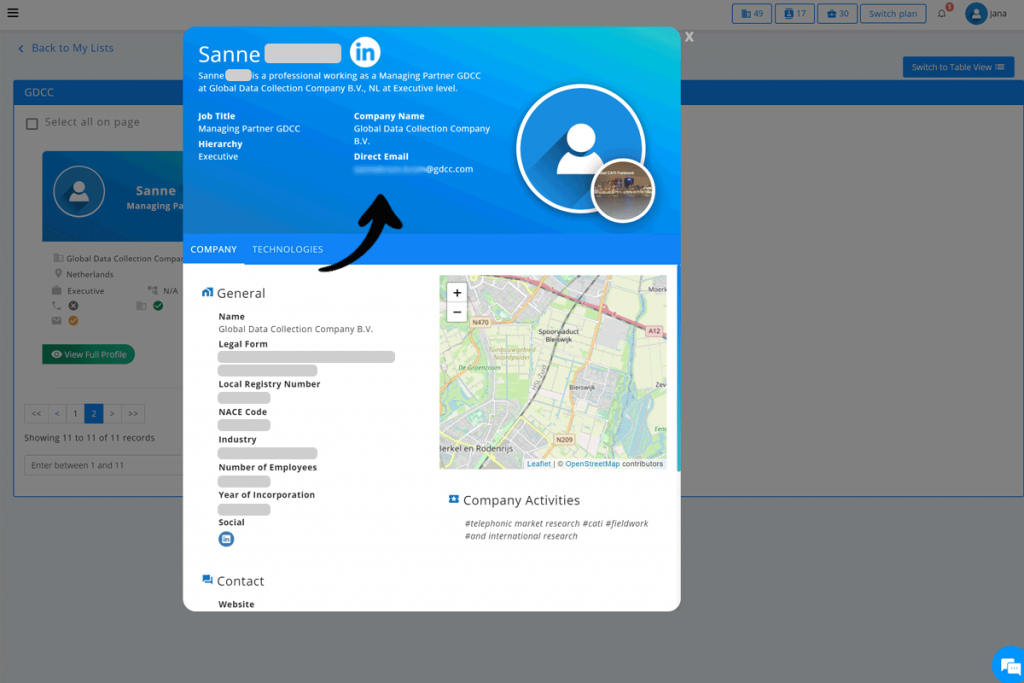Switch to Table View

click(x=957, y=67)
